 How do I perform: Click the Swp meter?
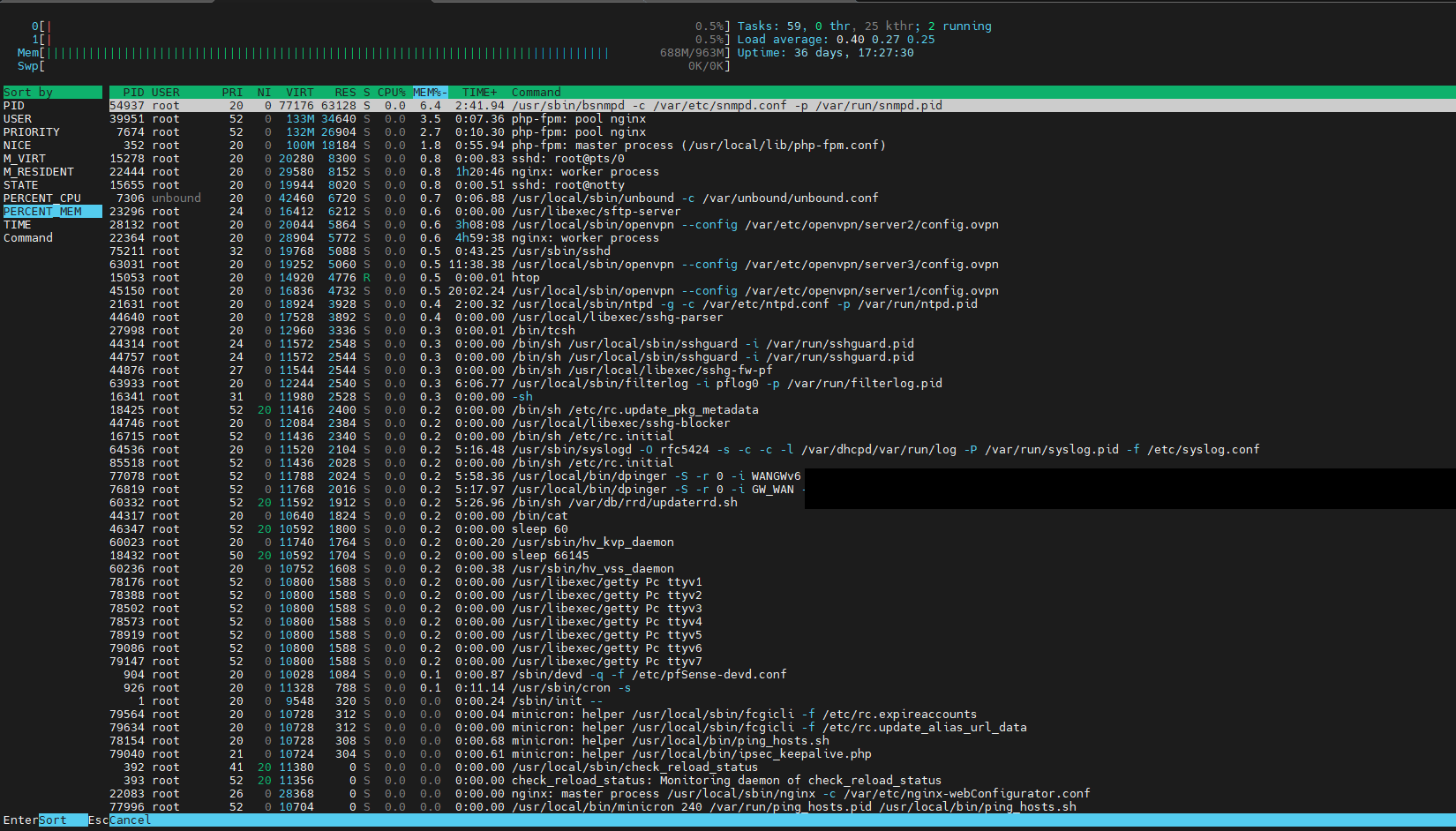pos(374,66)
